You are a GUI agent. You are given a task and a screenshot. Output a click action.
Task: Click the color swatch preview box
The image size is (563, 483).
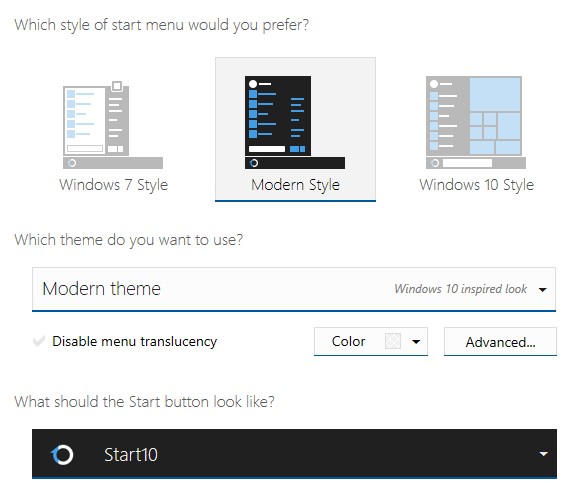coord(392,341)
